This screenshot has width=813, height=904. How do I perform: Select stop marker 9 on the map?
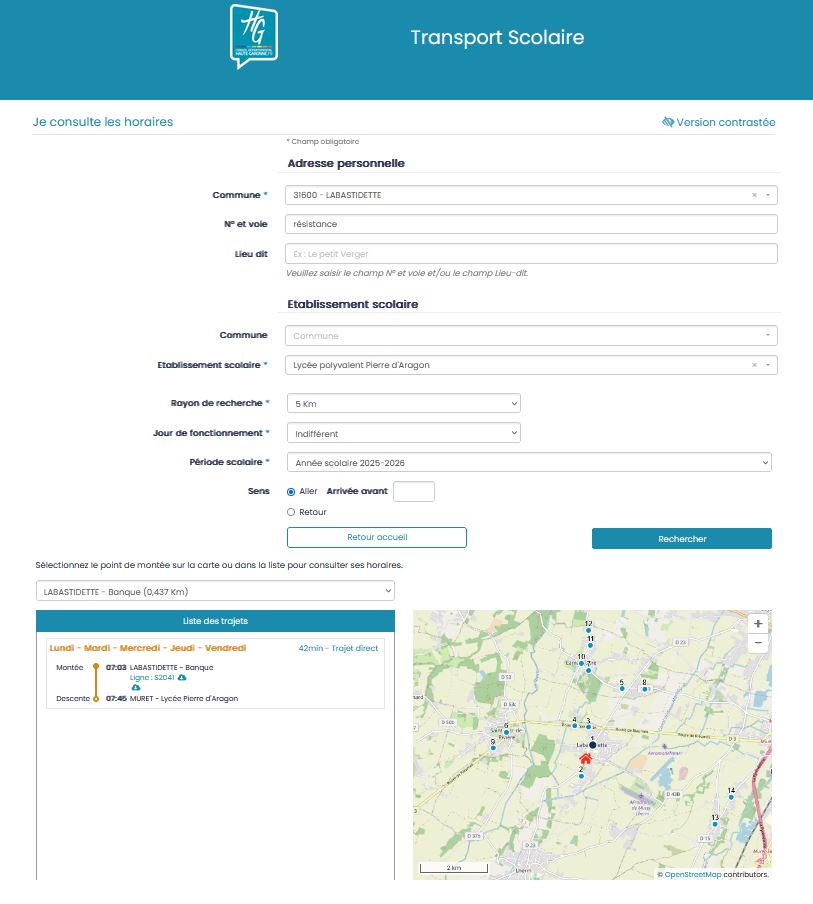493,748
